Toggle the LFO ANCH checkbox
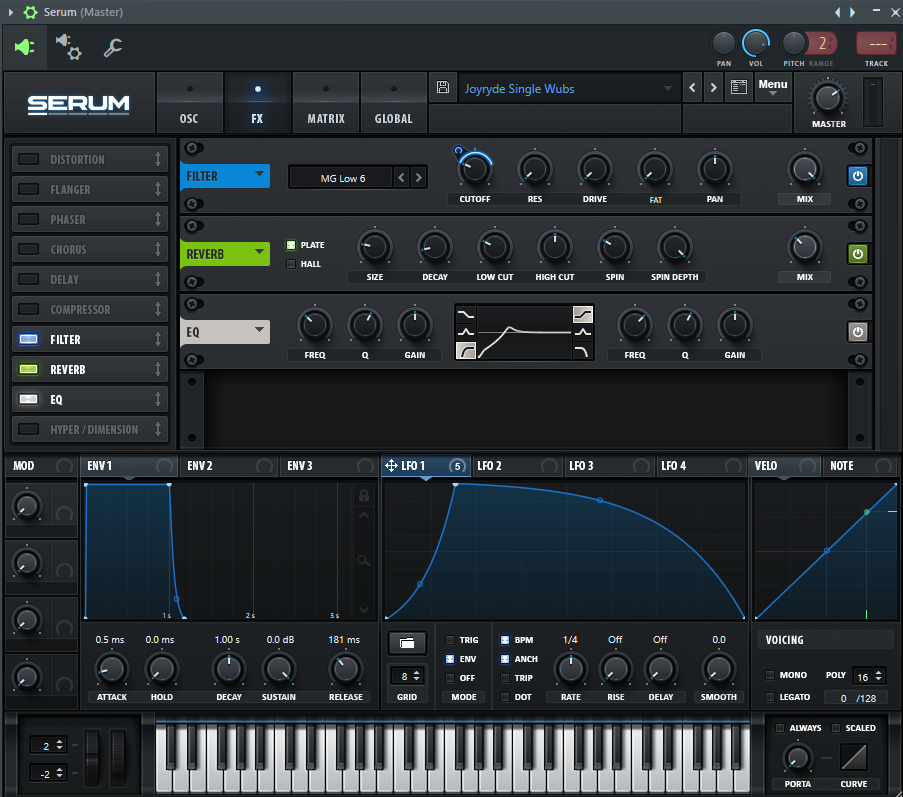This screenshot has width=903, height=797. point(505,659)
